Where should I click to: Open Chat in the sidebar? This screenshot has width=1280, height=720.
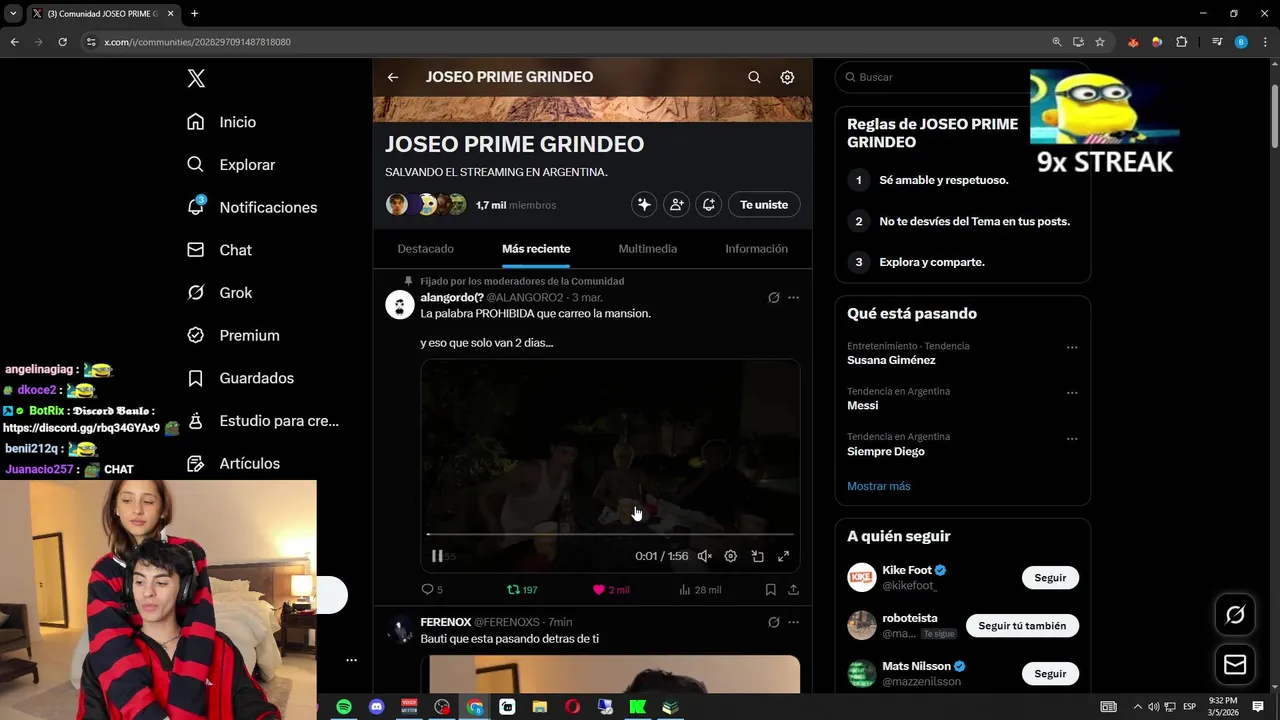point(219,250)
